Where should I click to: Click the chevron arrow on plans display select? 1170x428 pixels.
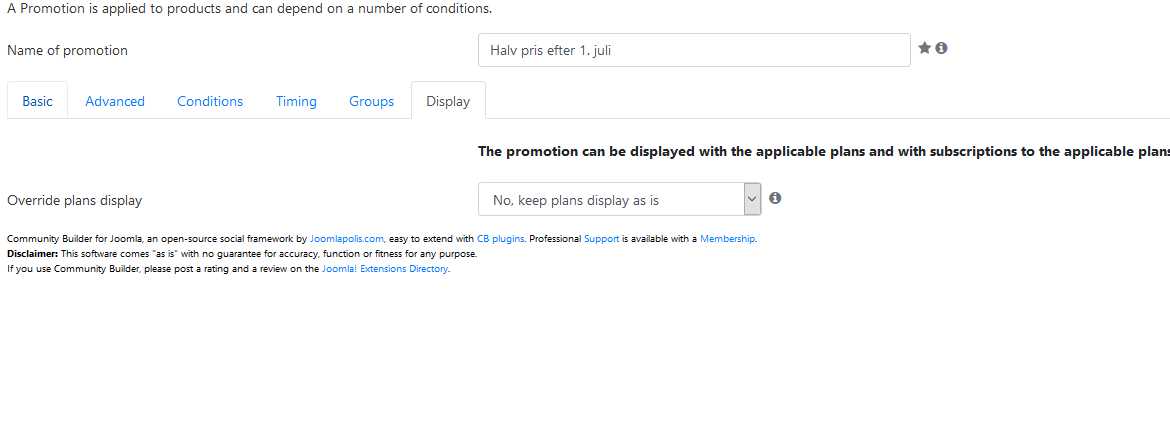752,199
